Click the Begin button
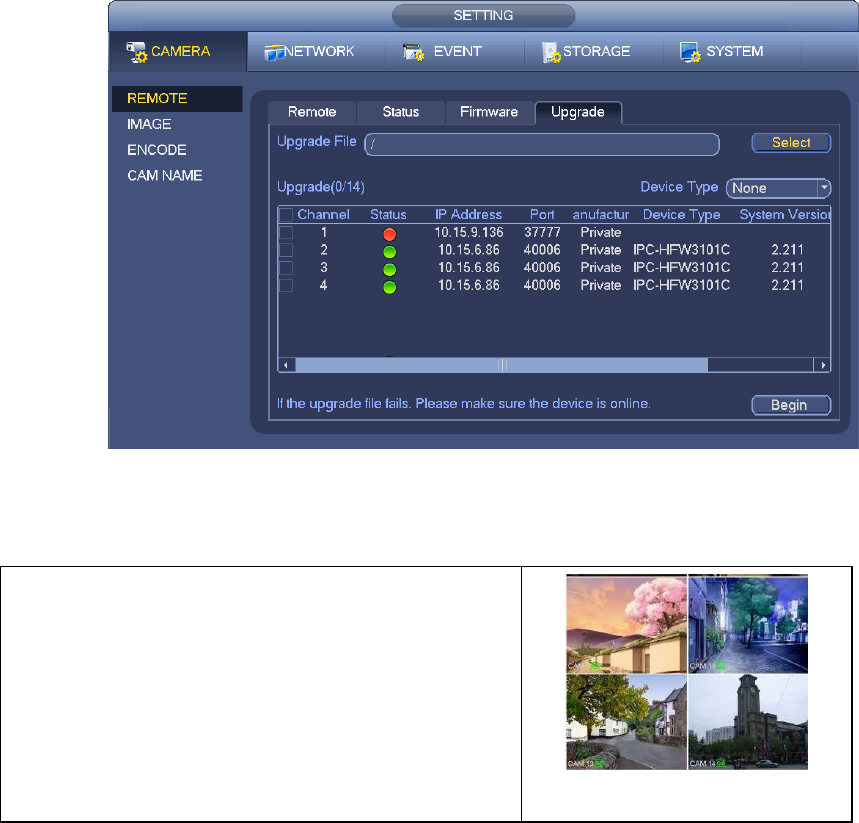 point(791,405)
